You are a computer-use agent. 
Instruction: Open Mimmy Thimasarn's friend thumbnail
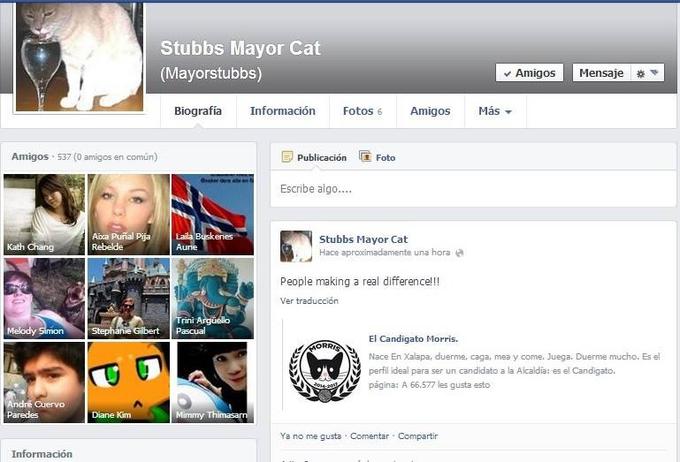pyautogui.click(x=212, y=382)
